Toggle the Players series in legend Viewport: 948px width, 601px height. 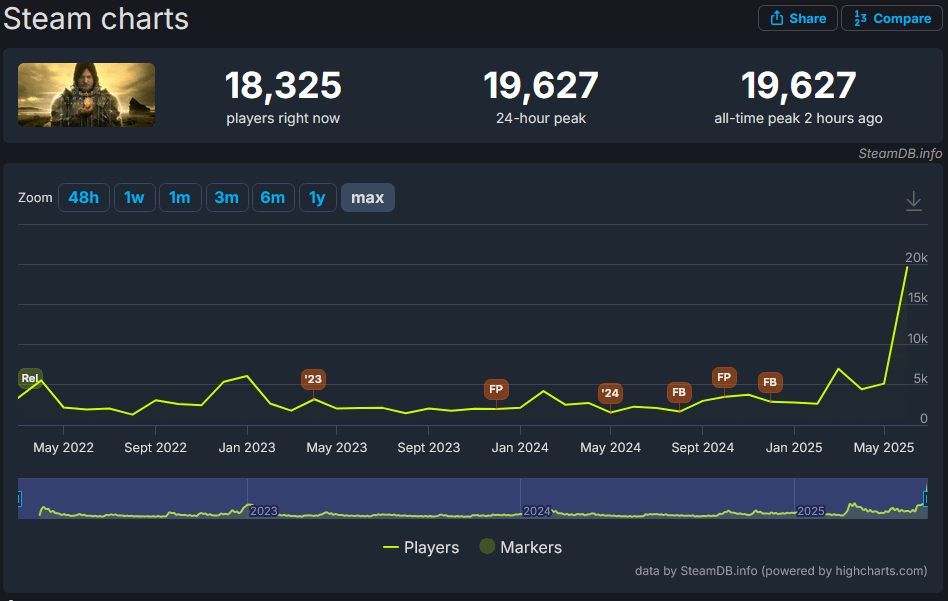click(x=421, y=547)
